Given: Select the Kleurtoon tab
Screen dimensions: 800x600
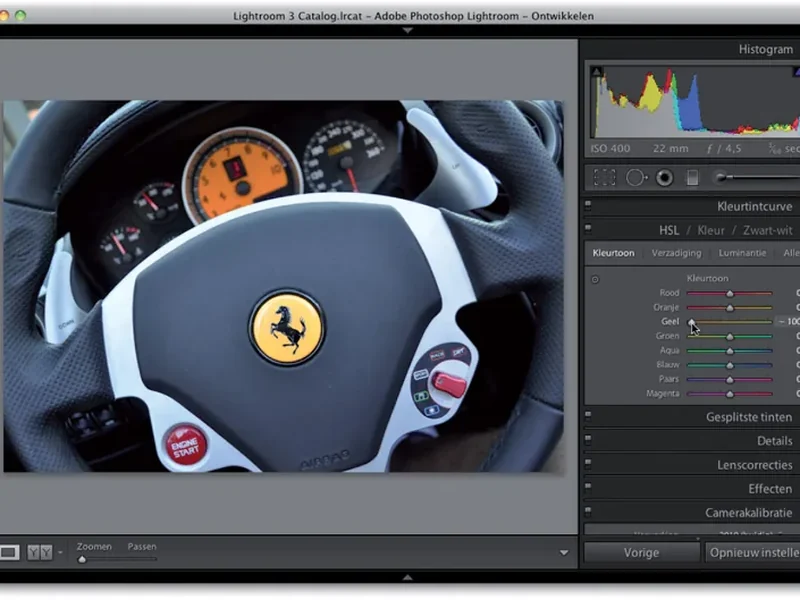Looking at the screenshot, I should pyautogui.click(x=613, y=253).
